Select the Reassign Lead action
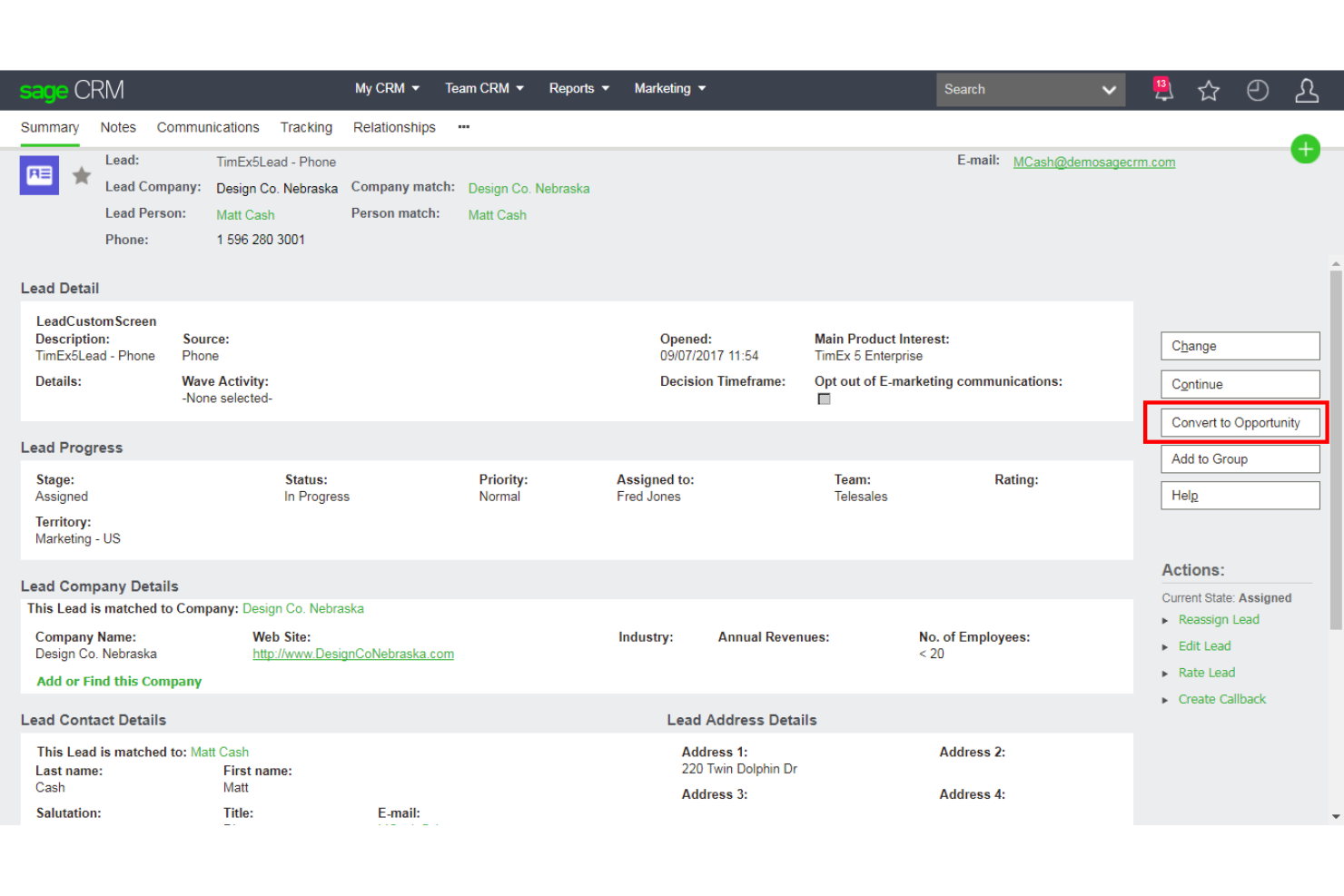This screenshot has height=896, width=1344. tap(1219, 619)
